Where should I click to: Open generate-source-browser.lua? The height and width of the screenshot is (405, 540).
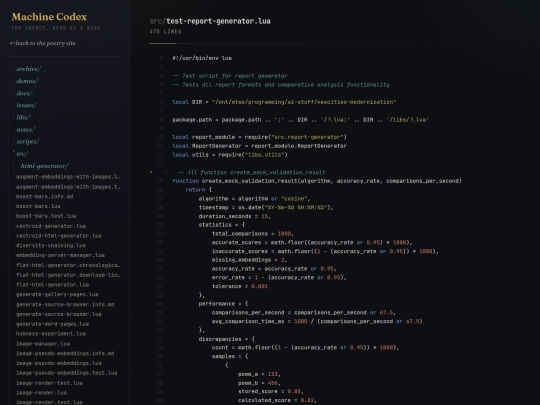click(59, 314)
